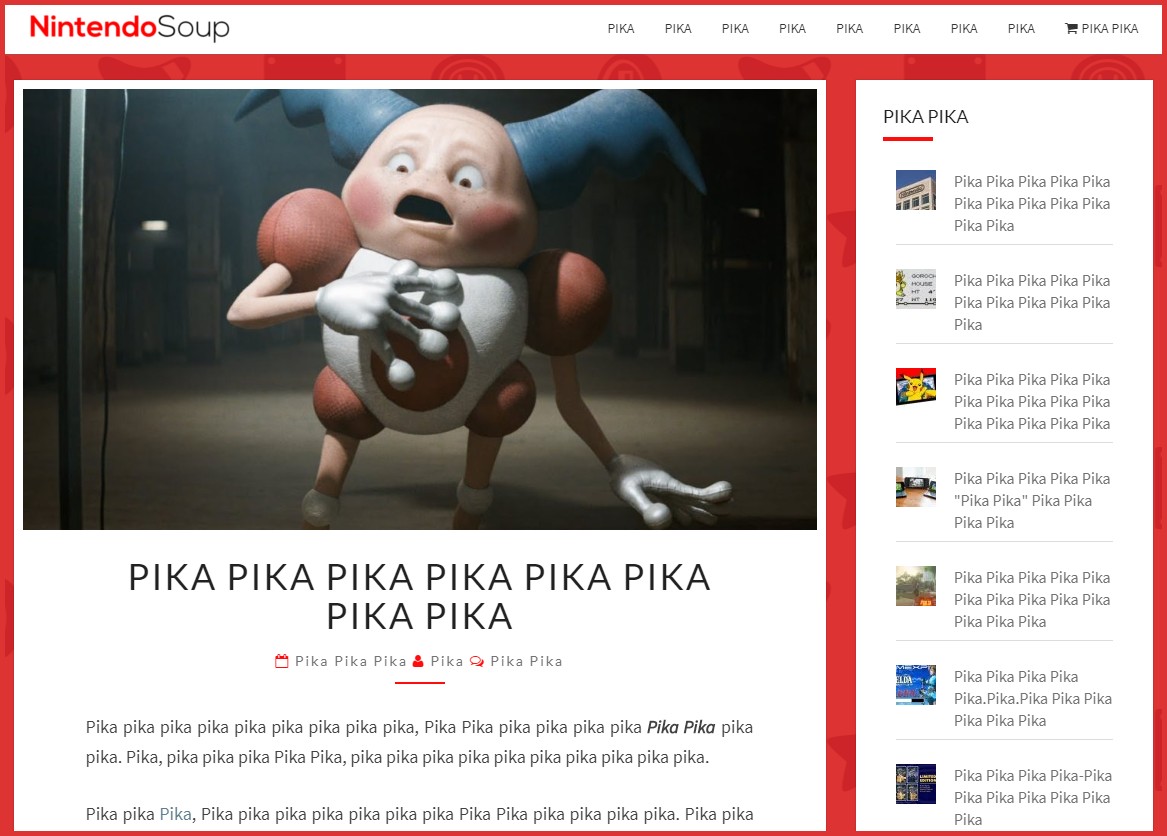Select the leftmost PIKA navigation menu item
The height and width of the screenshot is (836, 1167).
click(621, 28)
